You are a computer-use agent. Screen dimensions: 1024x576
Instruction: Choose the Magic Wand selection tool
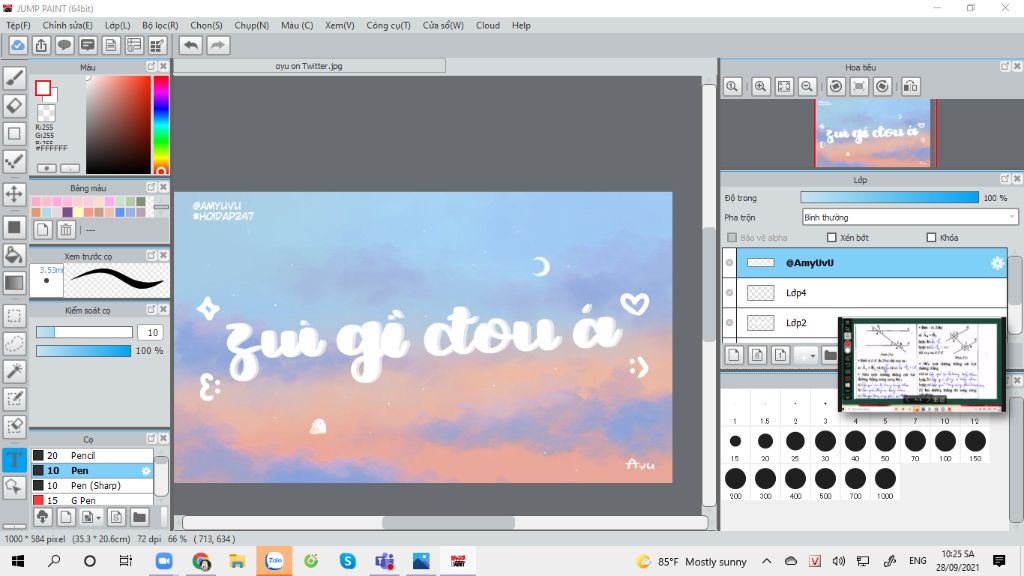[15, 371]
